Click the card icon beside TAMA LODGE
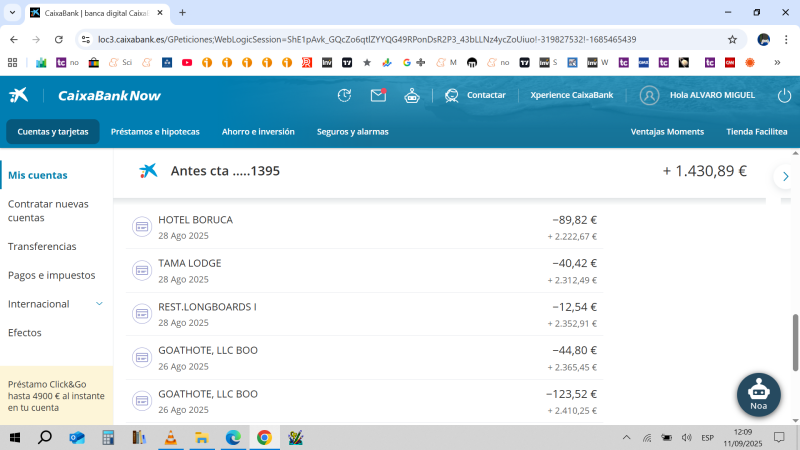 (142, 270)
